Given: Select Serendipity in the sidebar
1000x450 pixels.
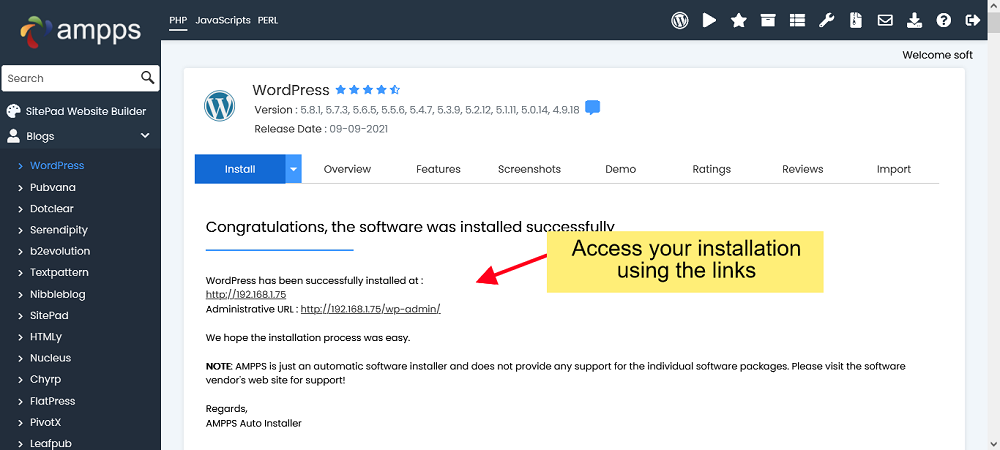Looking at the screenshot, I should [x=59, y=229].
